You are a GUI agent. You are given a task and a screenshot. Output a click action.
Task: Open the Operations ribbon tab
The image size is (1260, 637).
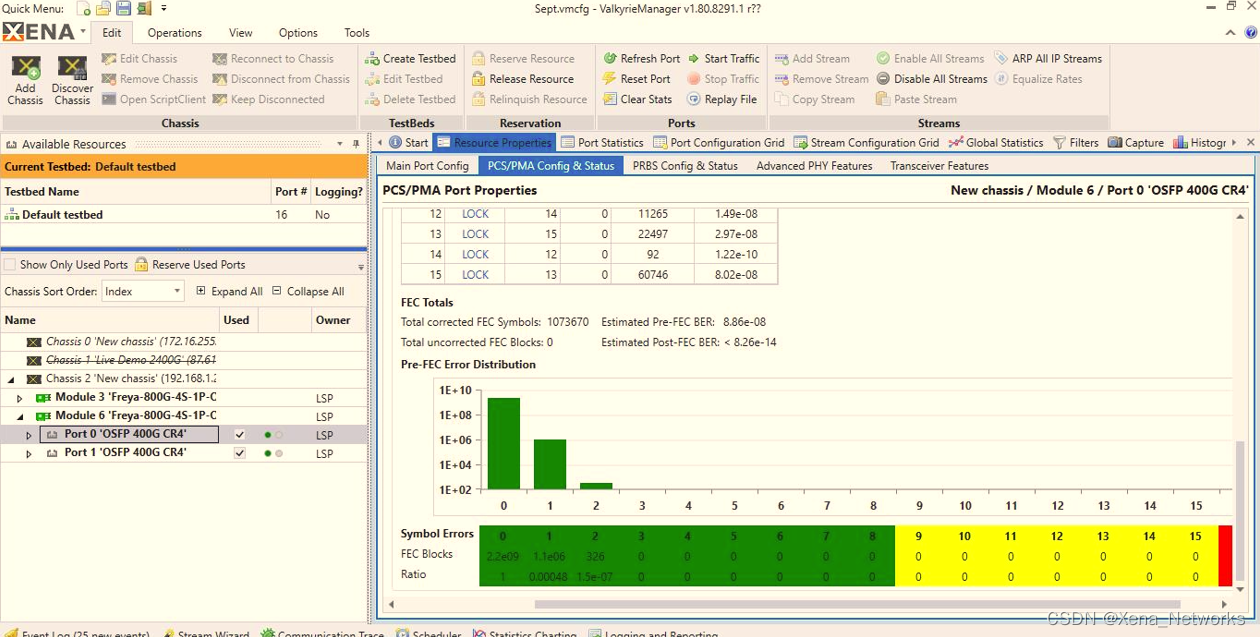(x=175, y=33)
